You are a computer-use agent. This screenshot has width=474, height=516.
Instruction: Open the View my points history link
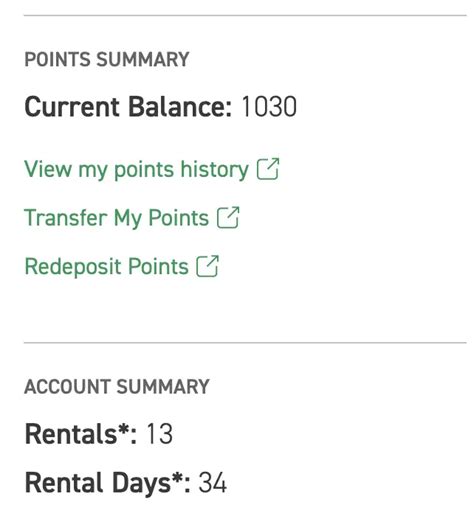click(137, 170)
